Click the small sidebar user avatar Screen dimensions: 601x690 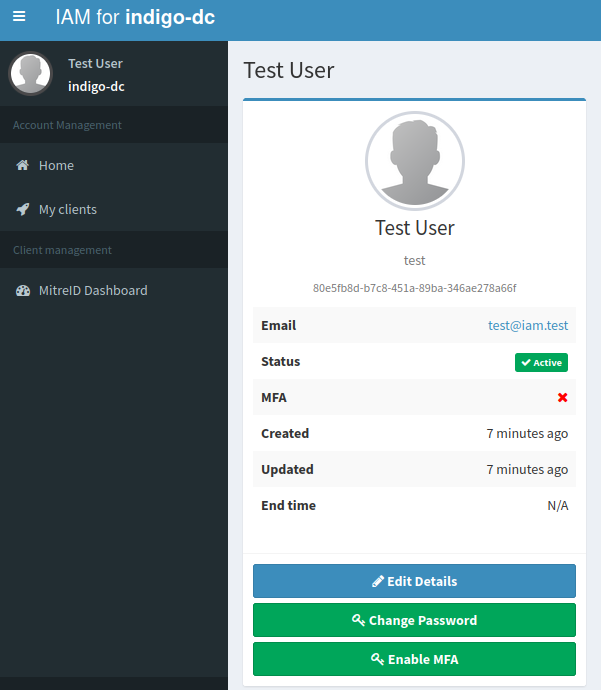click(x=30, y=74)
